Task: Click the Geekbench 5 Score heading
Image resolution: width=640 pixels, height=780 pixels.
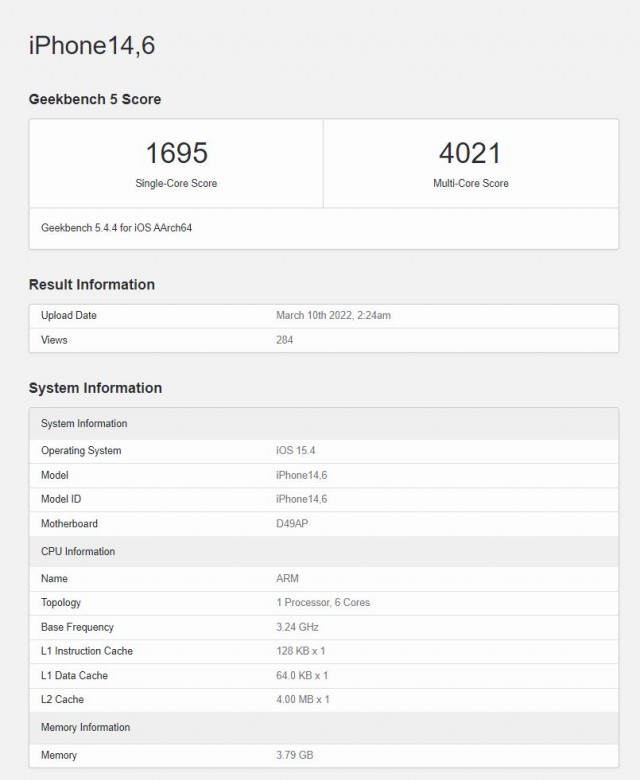Action: (95, 99)
